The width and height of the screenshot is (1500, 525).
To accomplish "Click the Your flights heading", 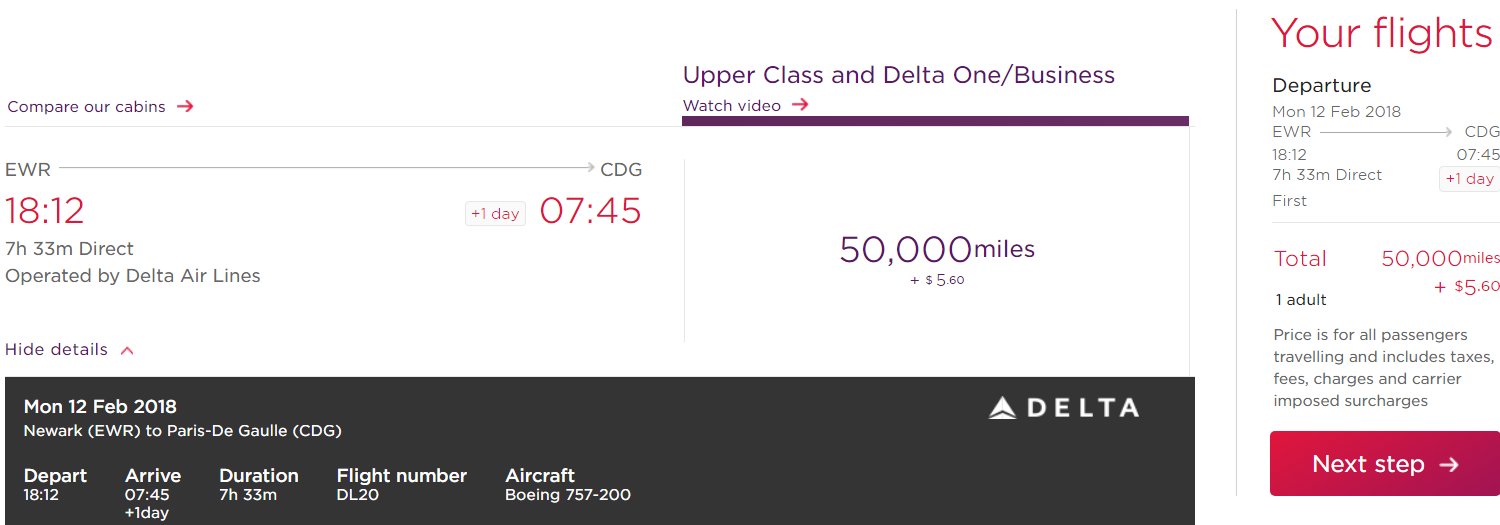I will (x=1382, y=34).
